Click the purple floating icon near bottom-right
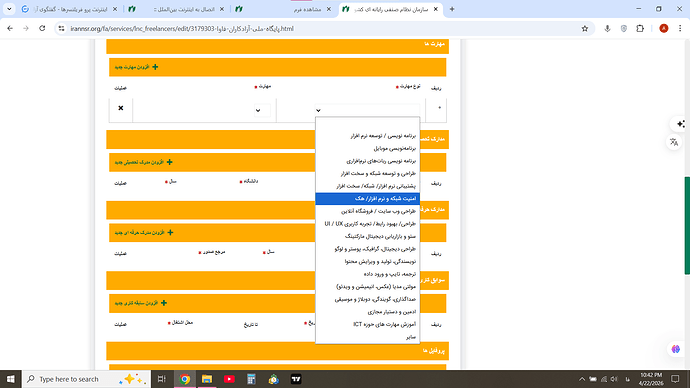 tap(675, 349)
